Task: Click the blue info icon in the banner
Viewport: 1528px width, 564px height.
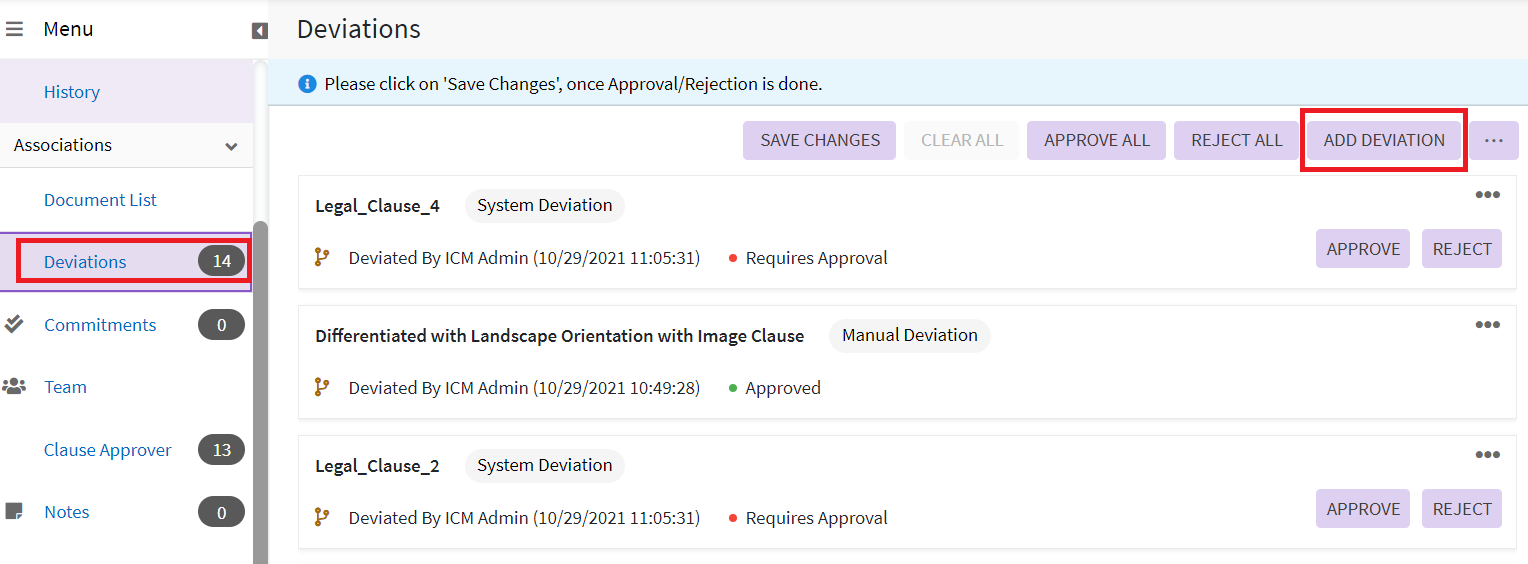Action: (x=308, y=84)
